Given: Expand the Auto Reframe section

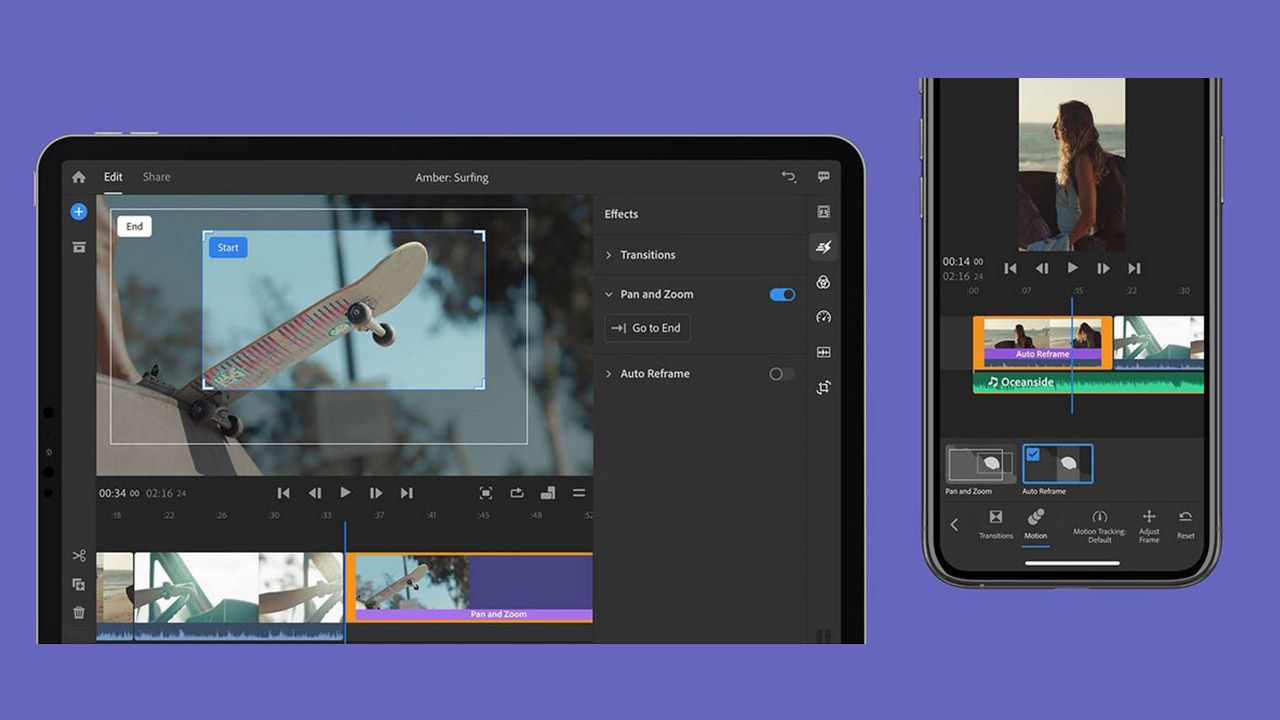Looking at the screenshot, I should pos(608,374).
